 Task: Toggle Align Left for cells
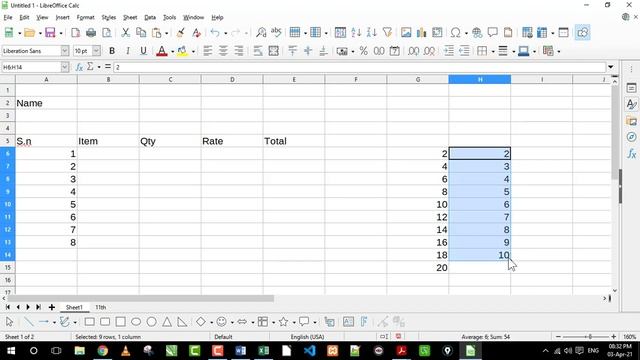point(208,51)
